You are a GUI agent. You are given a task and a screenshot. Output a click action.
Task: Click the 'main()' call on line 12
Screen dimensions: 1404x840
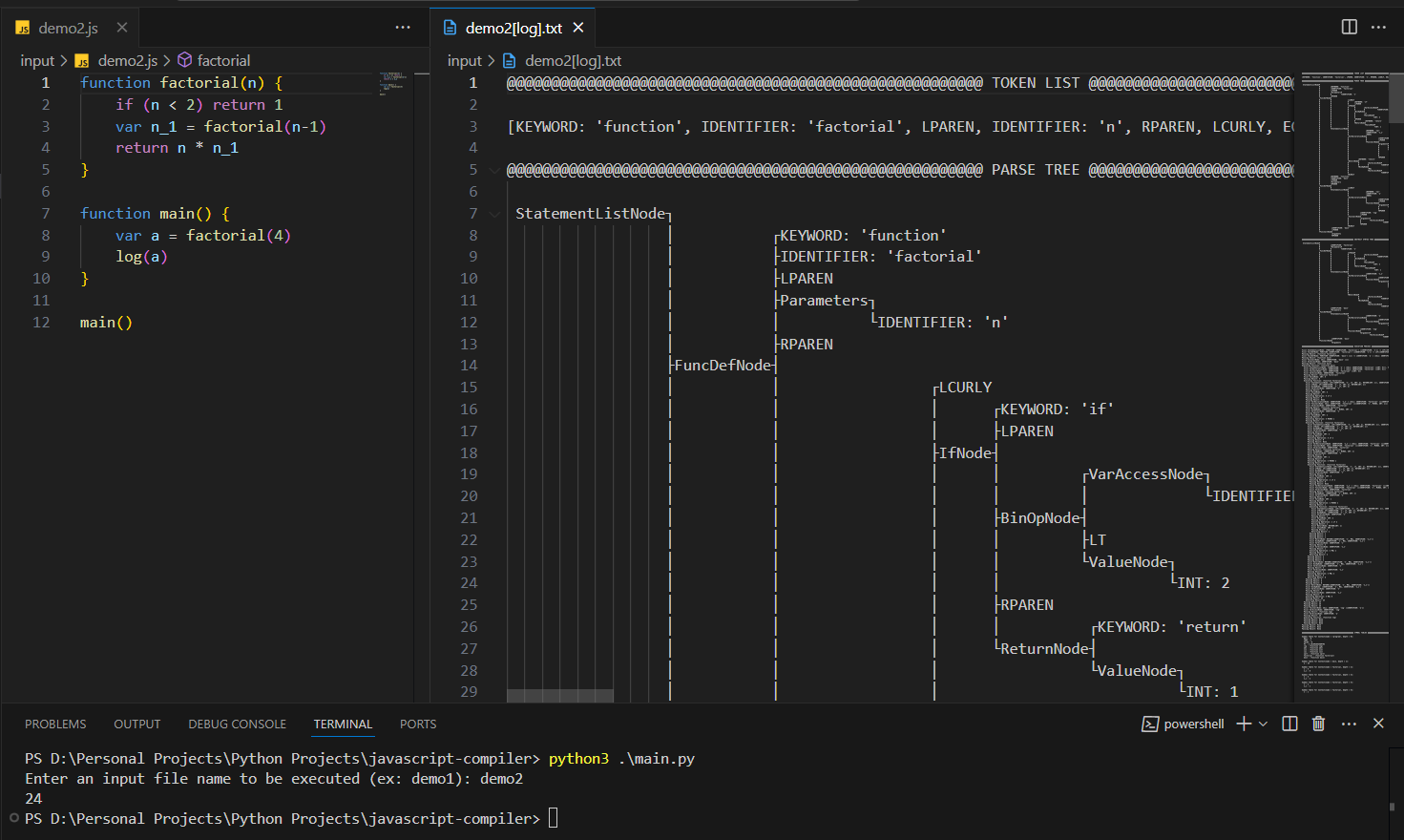pos(106,323)
